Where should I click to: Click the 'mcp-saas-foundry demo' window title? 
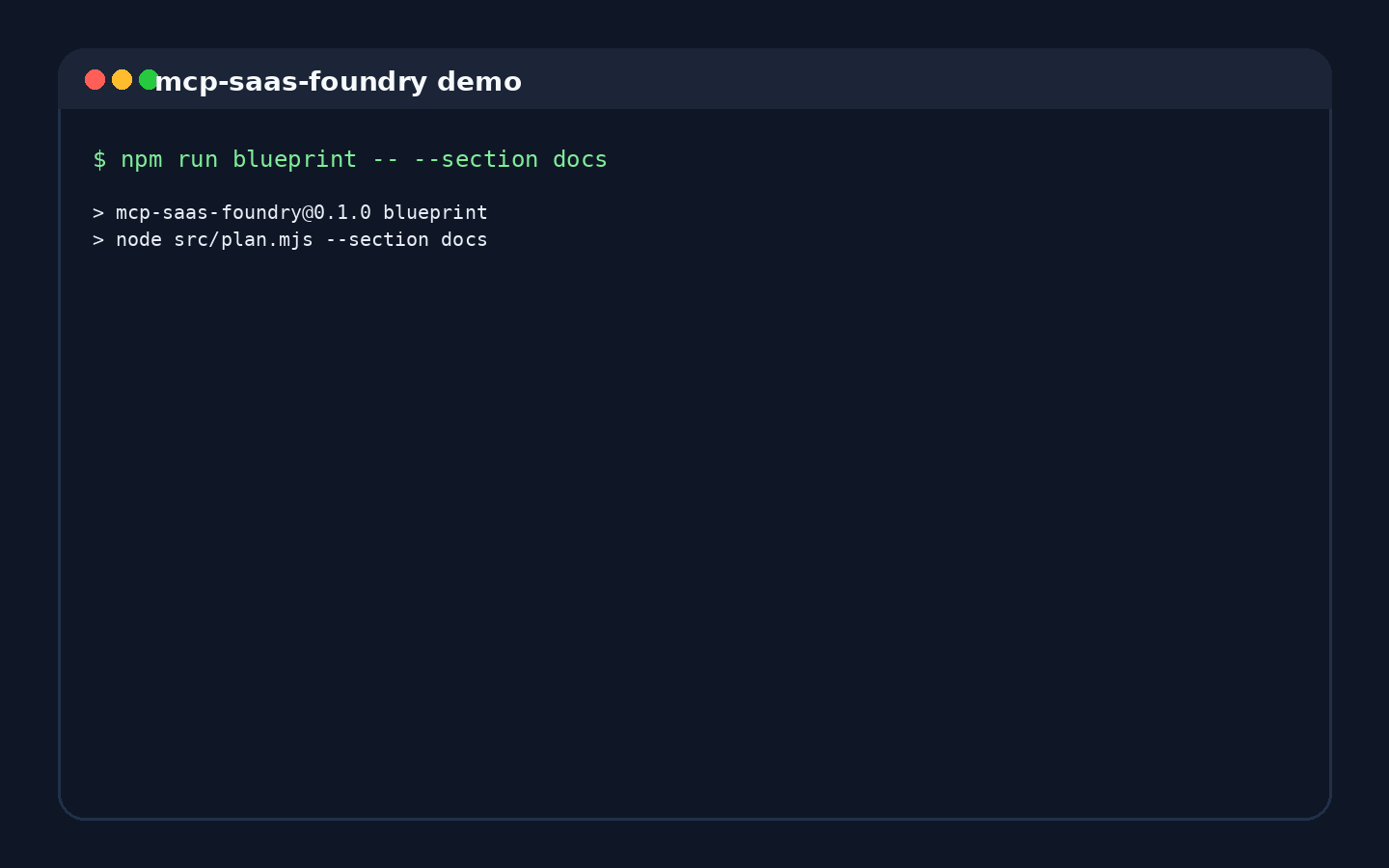(339, 81)
